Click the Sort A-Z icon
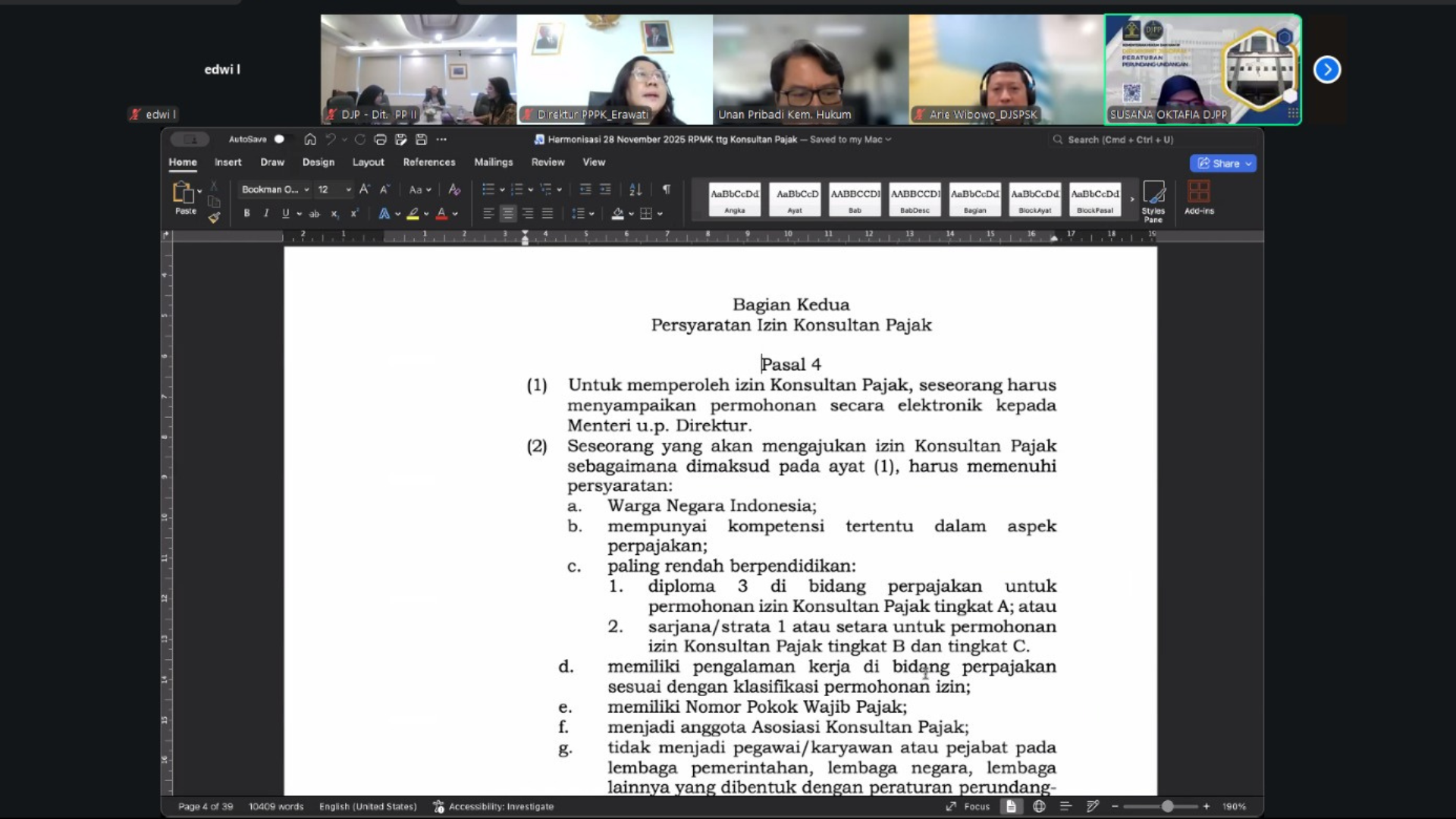 [635, 190]
